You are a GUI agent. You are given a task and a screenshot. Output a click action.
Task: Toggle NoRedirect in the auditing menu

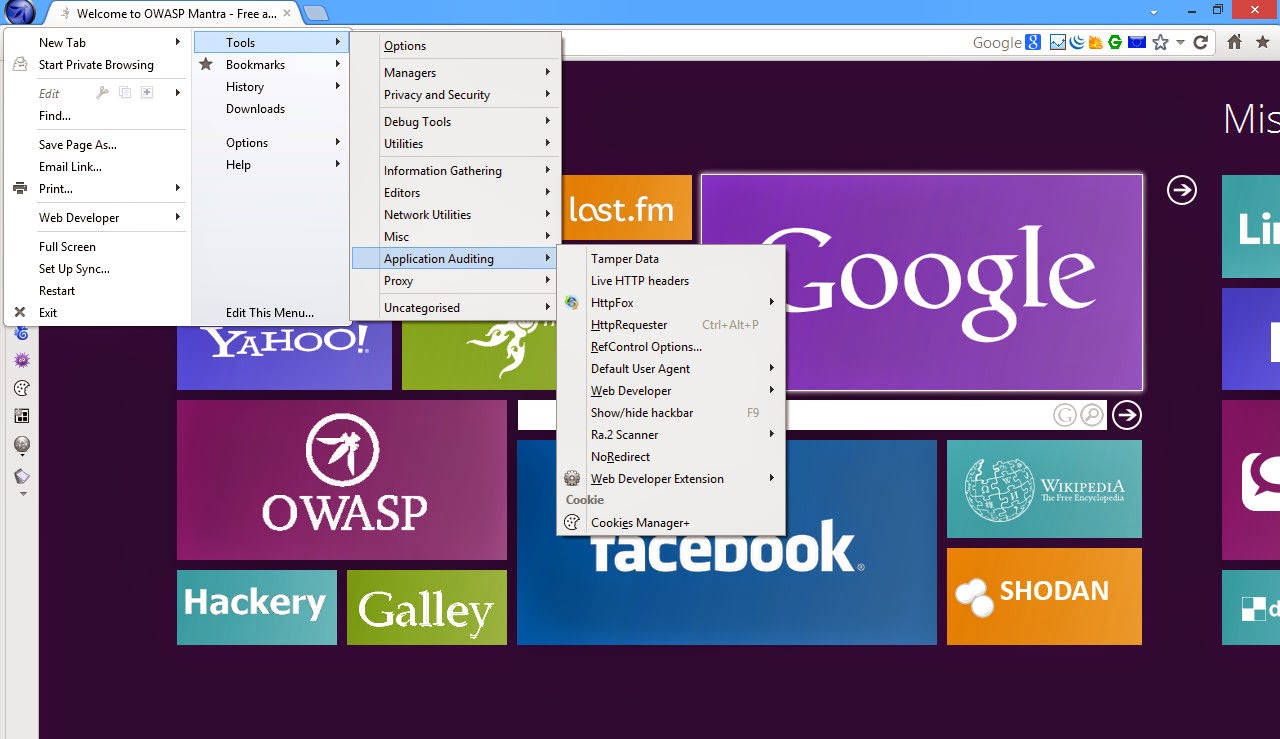tap(620, 456)
